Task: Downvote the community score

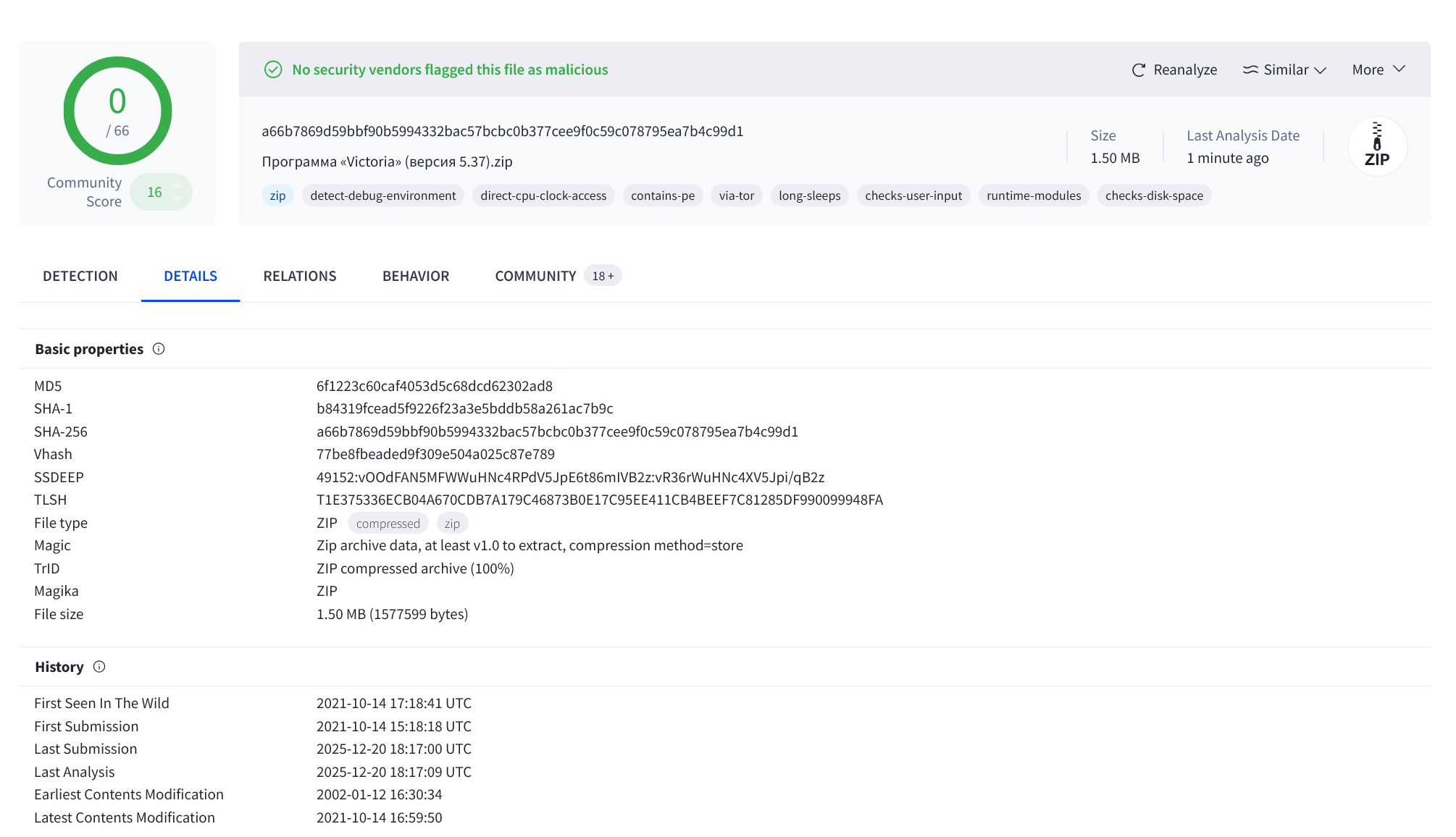Action: [177, 199]
